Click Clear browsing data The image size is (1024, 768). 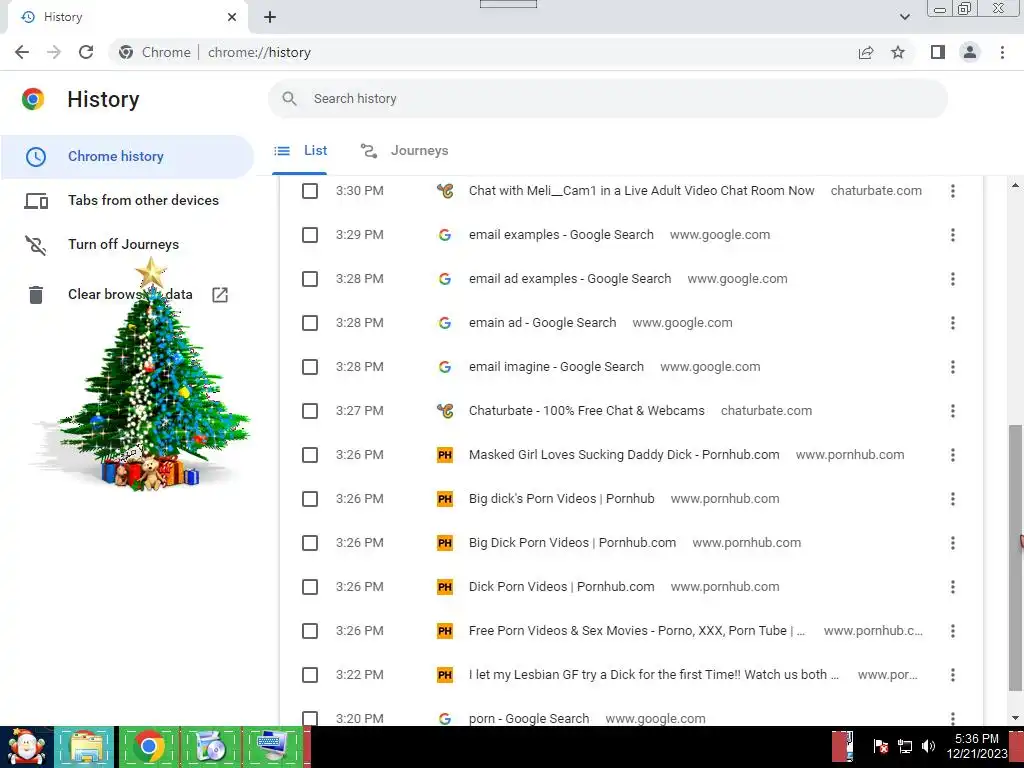point(130,295)
